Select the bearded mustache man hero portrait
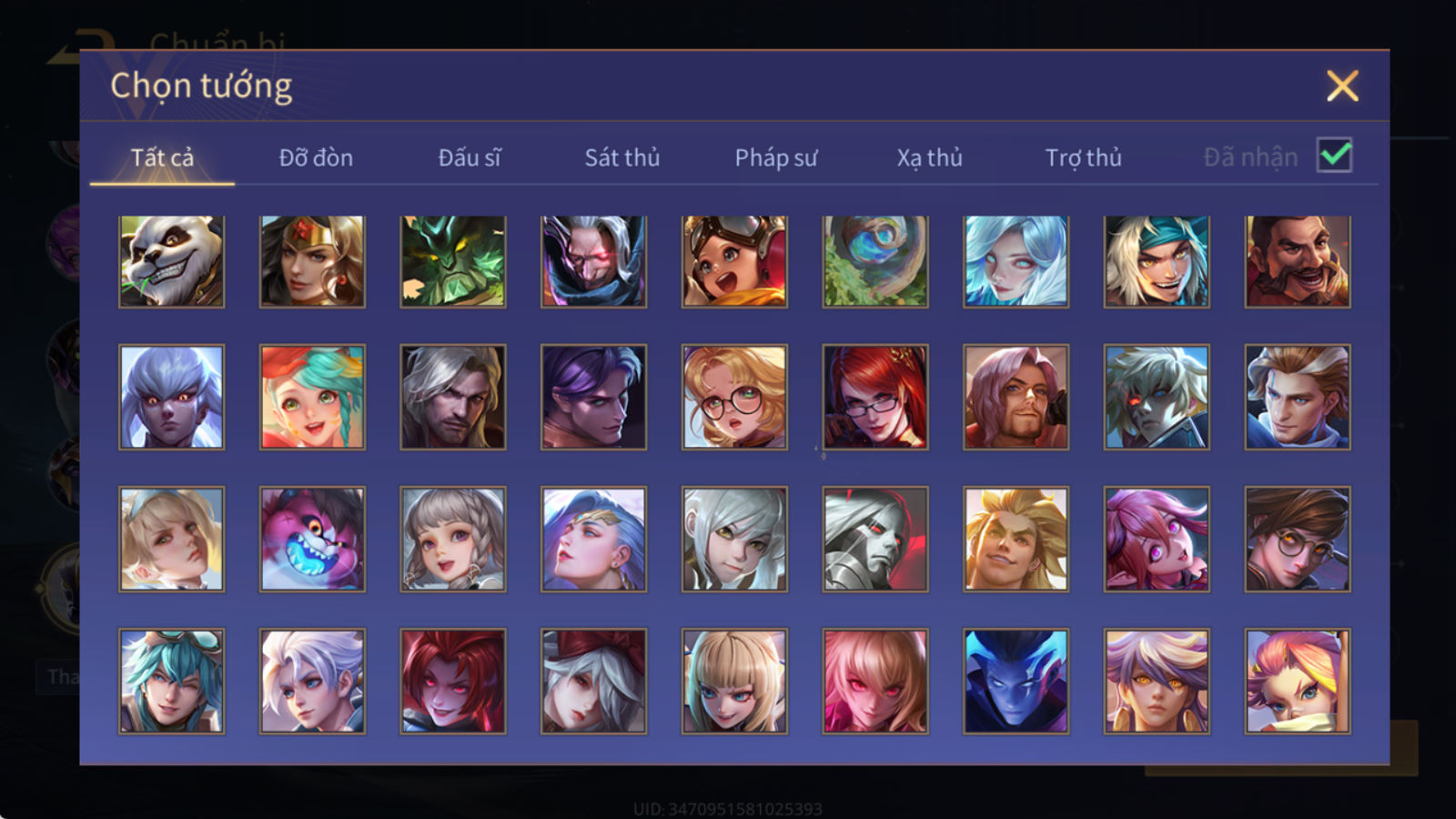Image resolution: width=1456 pixels, height=819 pixels. point(1298,261)
